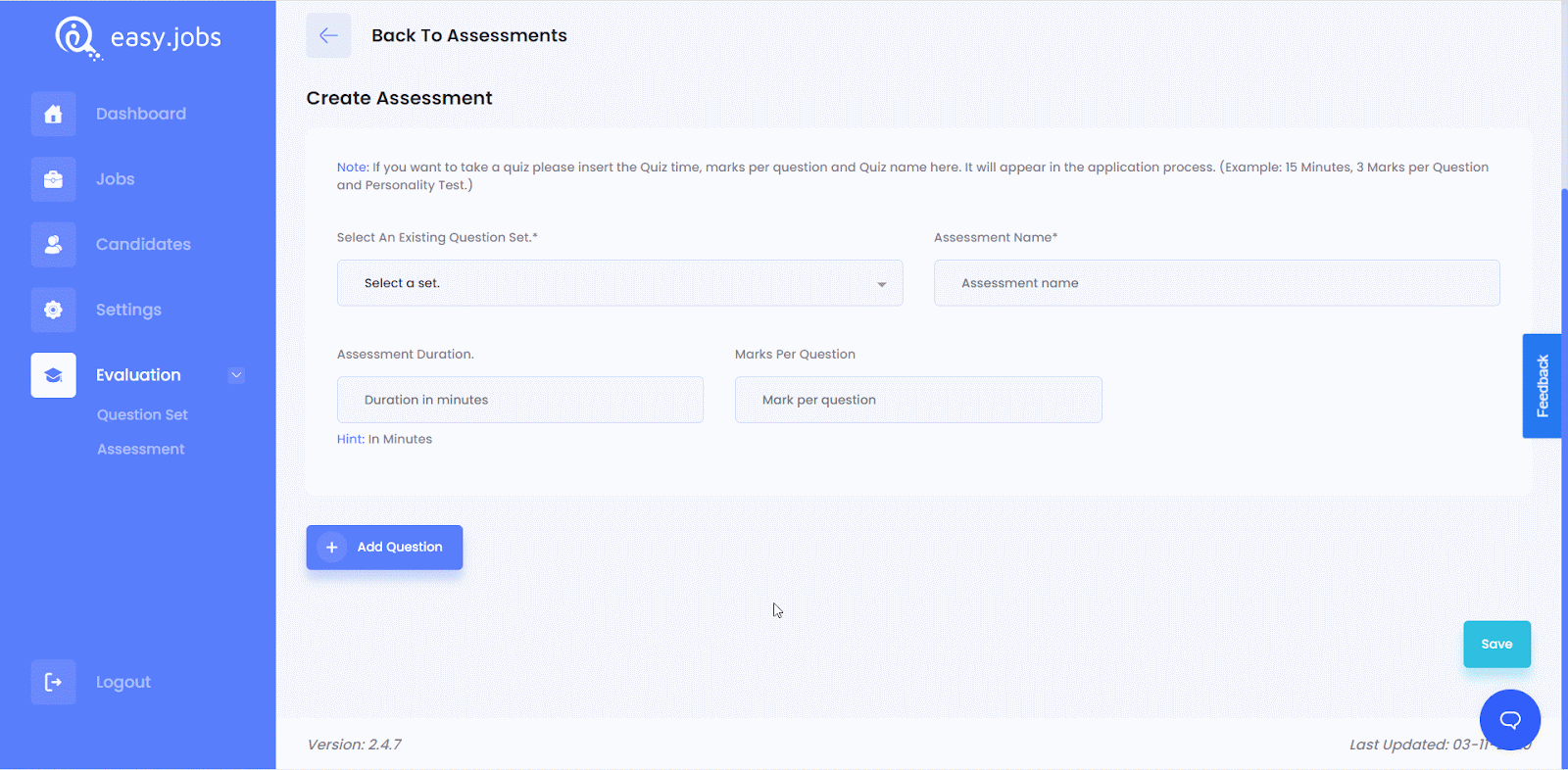Click the Mark per question field
This screenshot has height=770, width=1568.
(x=917, y=400)
